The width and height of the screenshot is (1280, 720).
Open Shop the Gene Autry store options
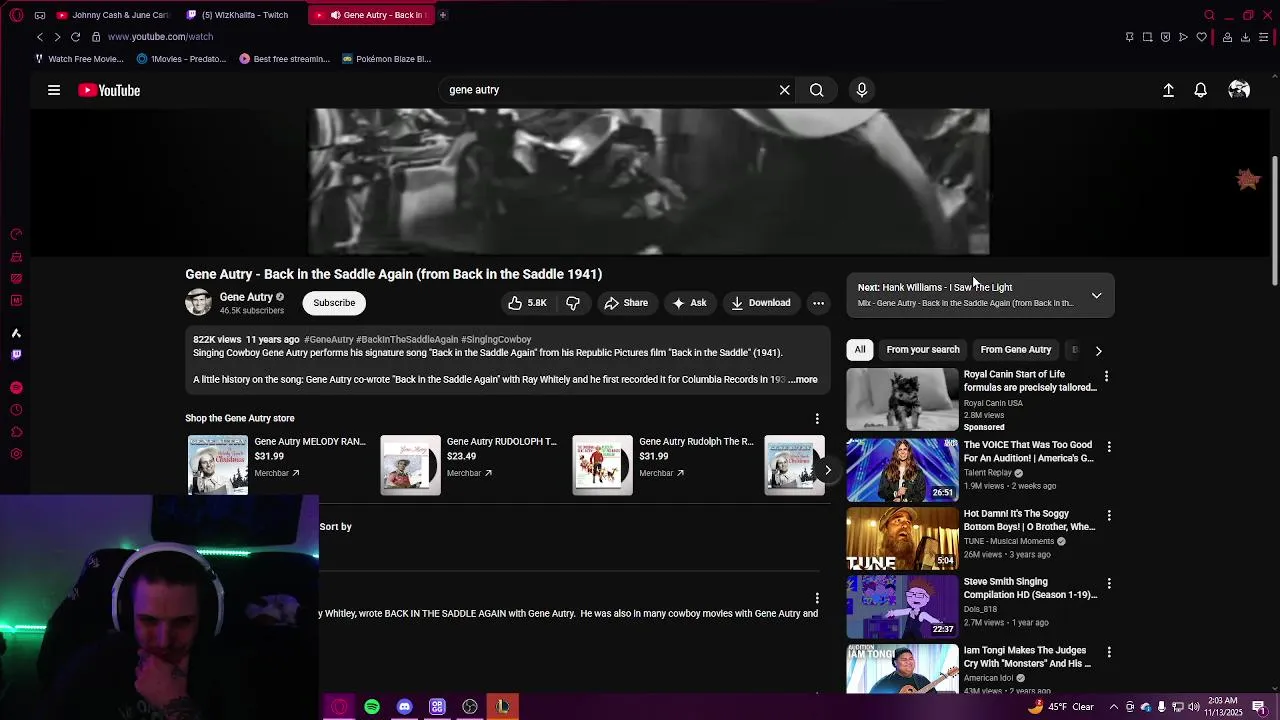coord(817,419)
